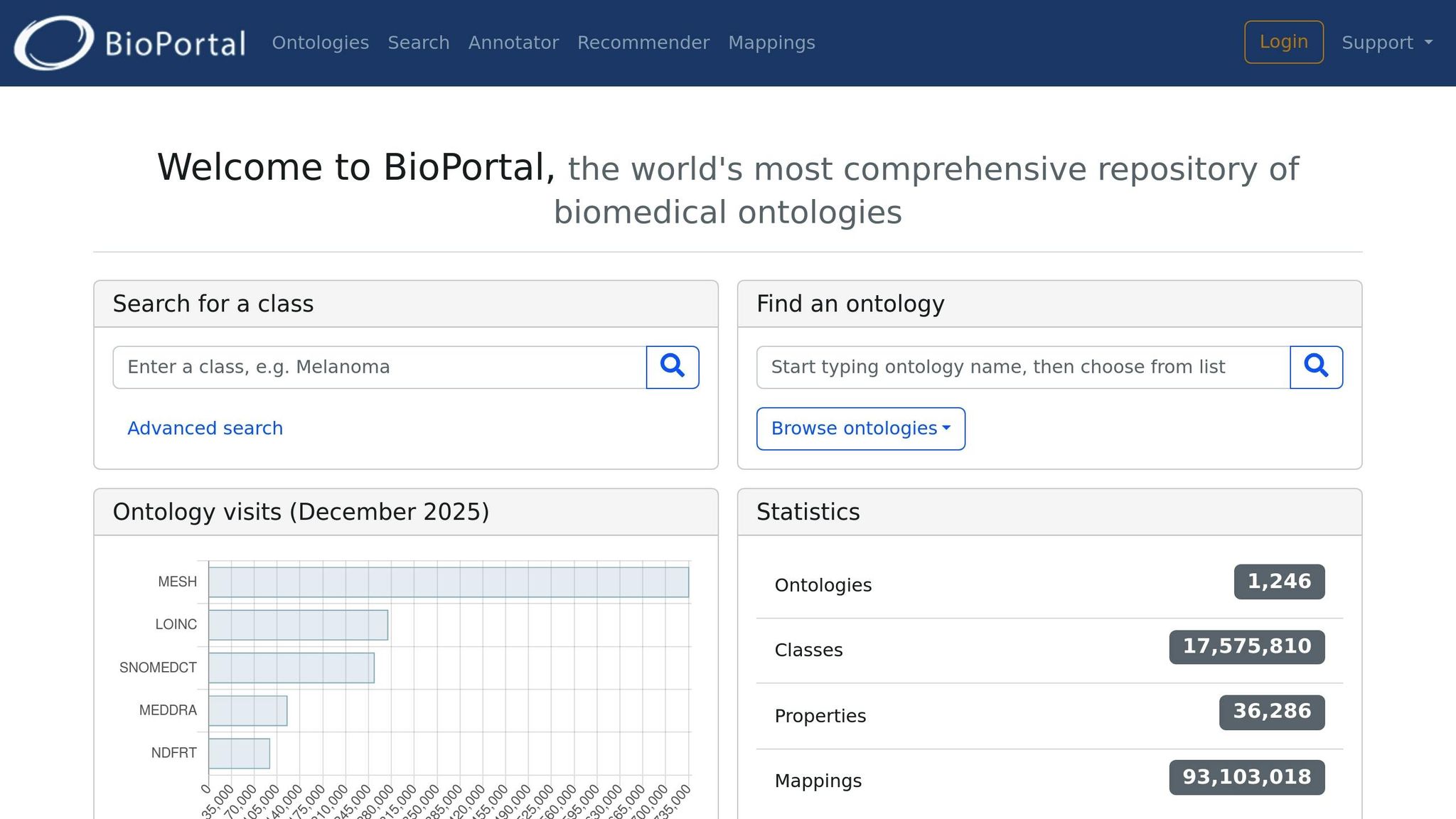Select the MESH bar in the visits chart
Screen dimensions: 1456x819
pyautogui.click(x=448, y=581)
